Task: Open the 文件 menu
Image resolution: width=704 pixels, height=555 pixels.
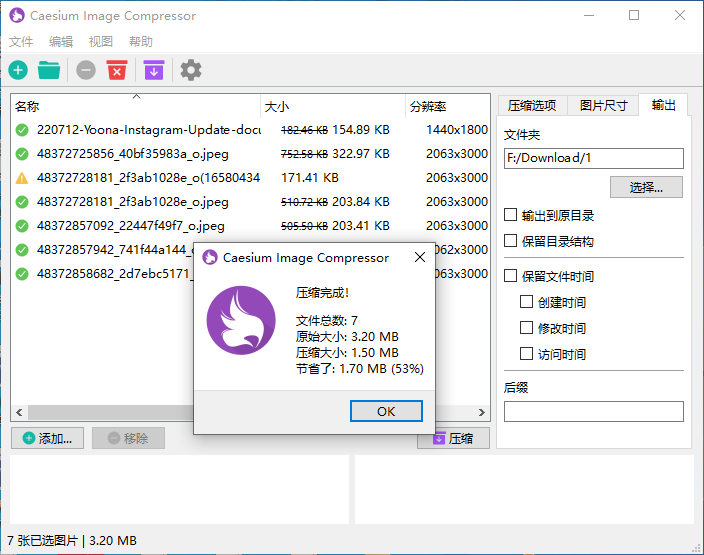Action: [21, 41]
